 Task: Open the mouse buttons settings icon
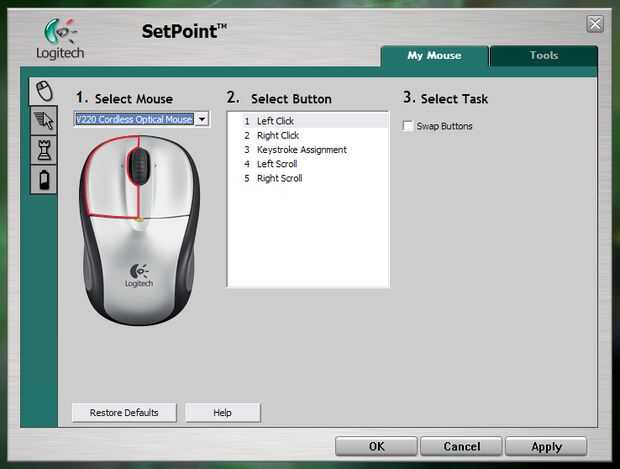click(44, 91)
